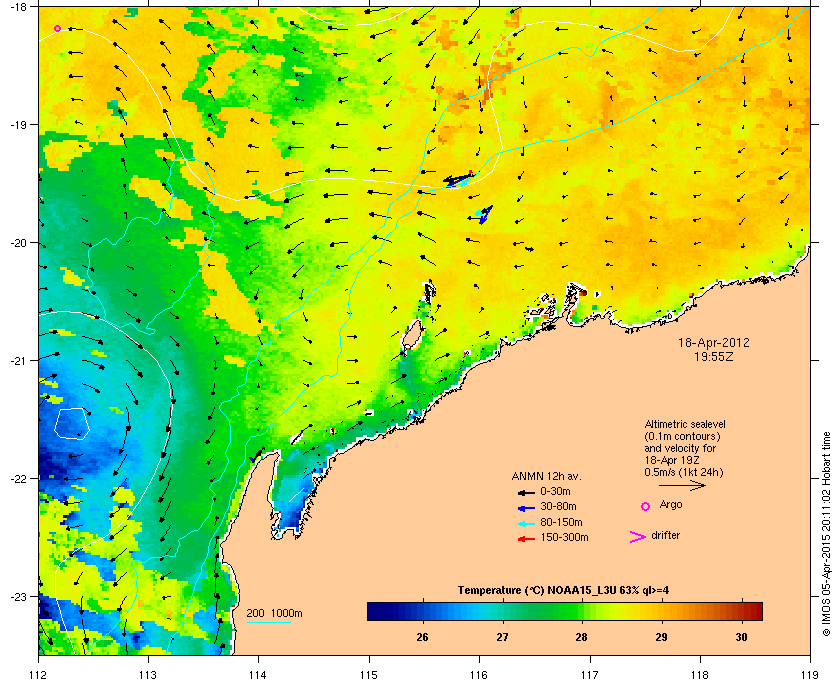Click longitude axis label 112
This screenshot has width=840, height=680.
[x=38, y=674]
